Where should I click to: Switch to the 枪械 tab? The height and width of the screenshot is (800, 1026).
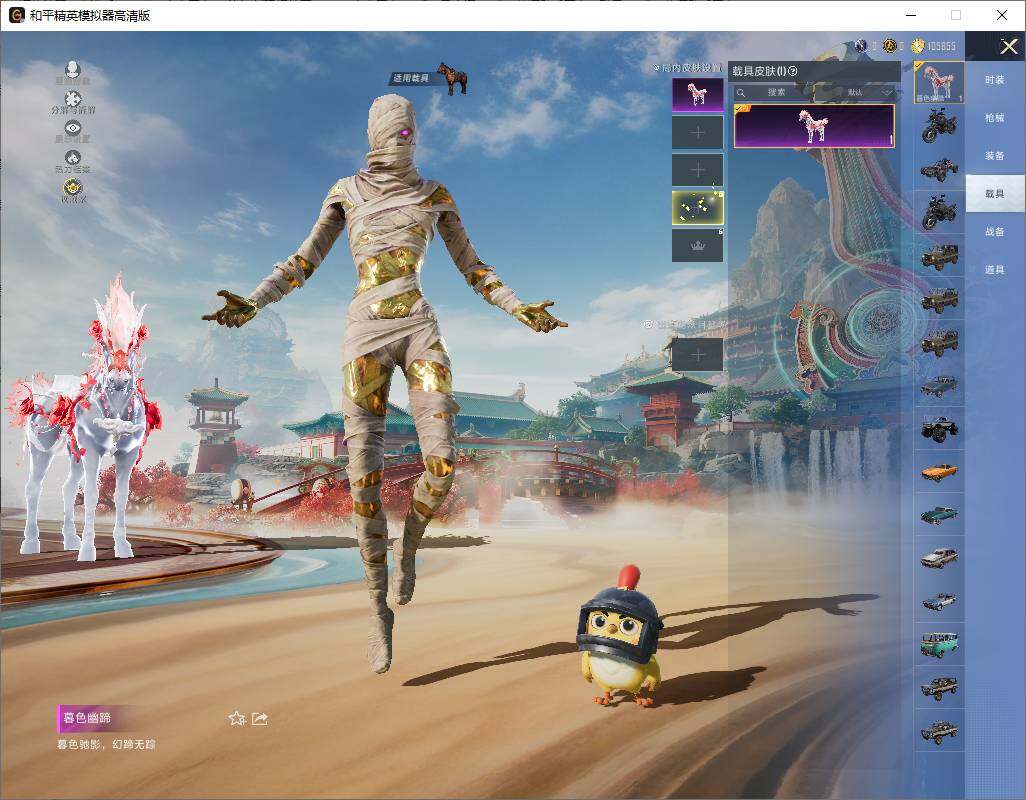pyautogui.click(x=995, y=118)
